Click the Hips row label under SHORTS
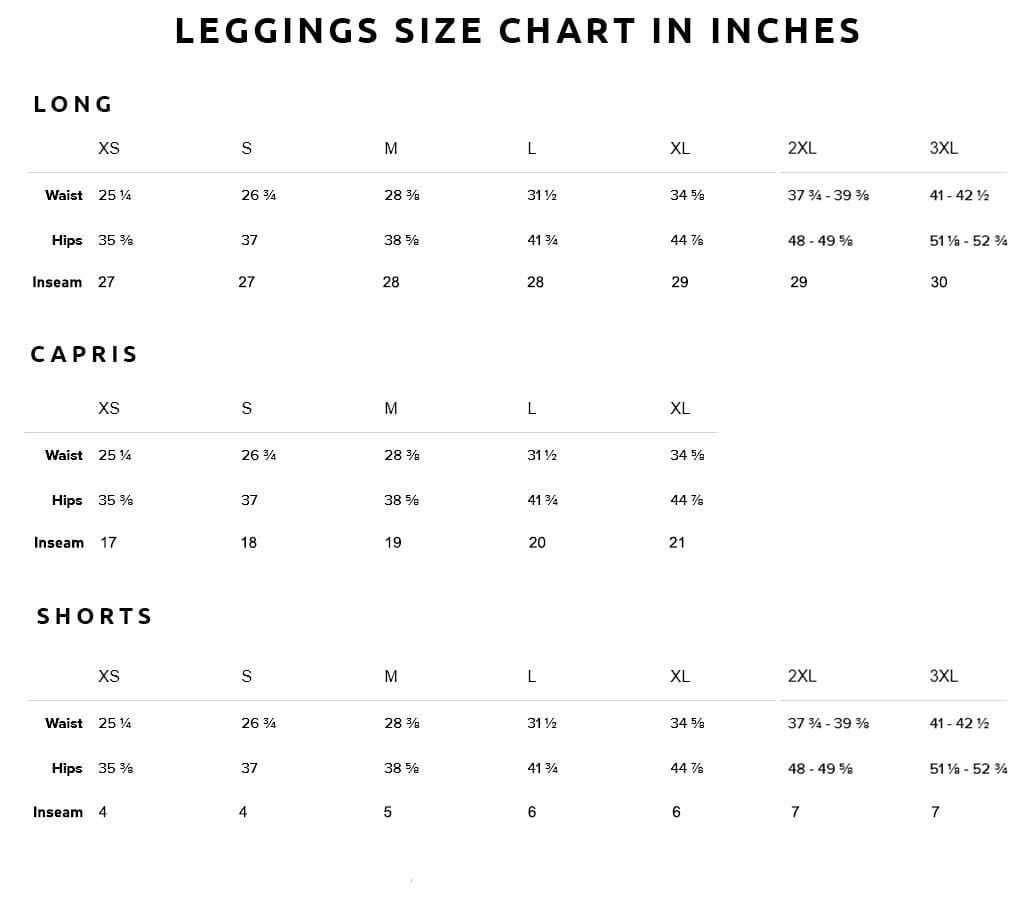The height and width of the screenshot is (921, 1036). (x=67, y=768)
